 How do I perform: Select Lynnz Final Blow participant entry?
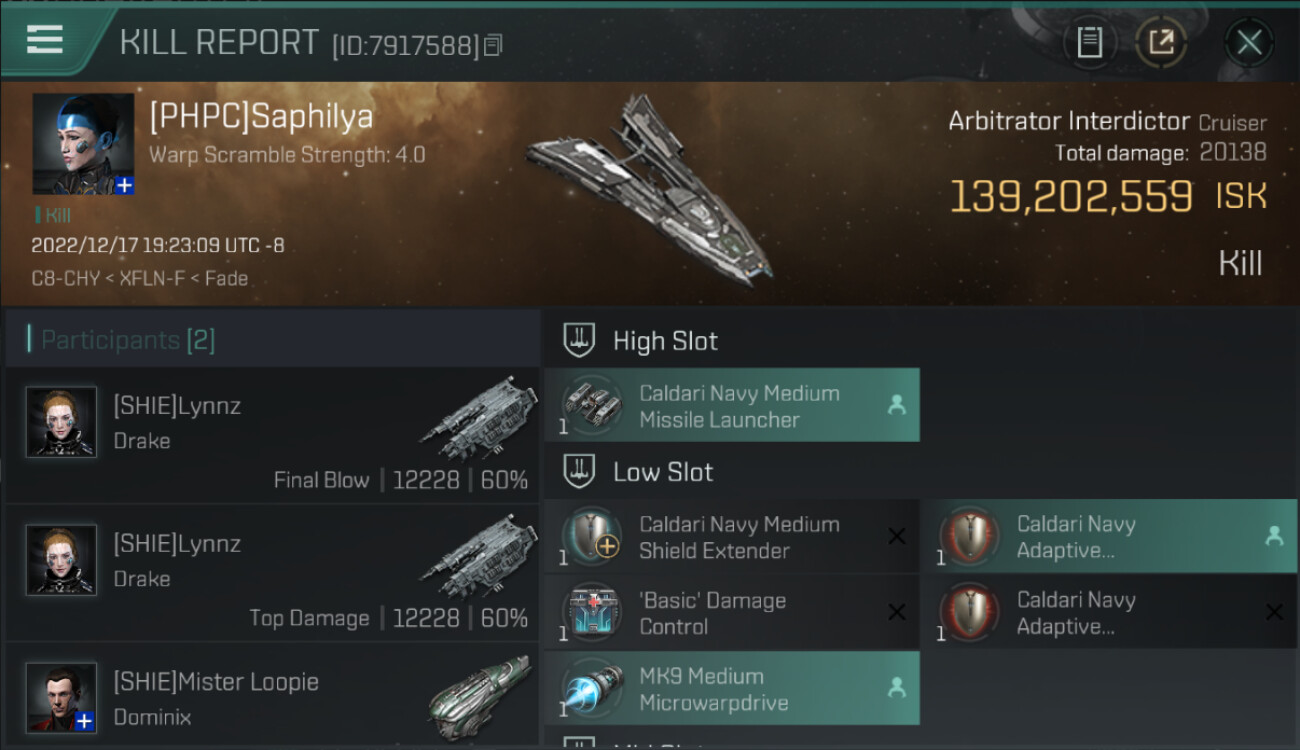point(272,435)
